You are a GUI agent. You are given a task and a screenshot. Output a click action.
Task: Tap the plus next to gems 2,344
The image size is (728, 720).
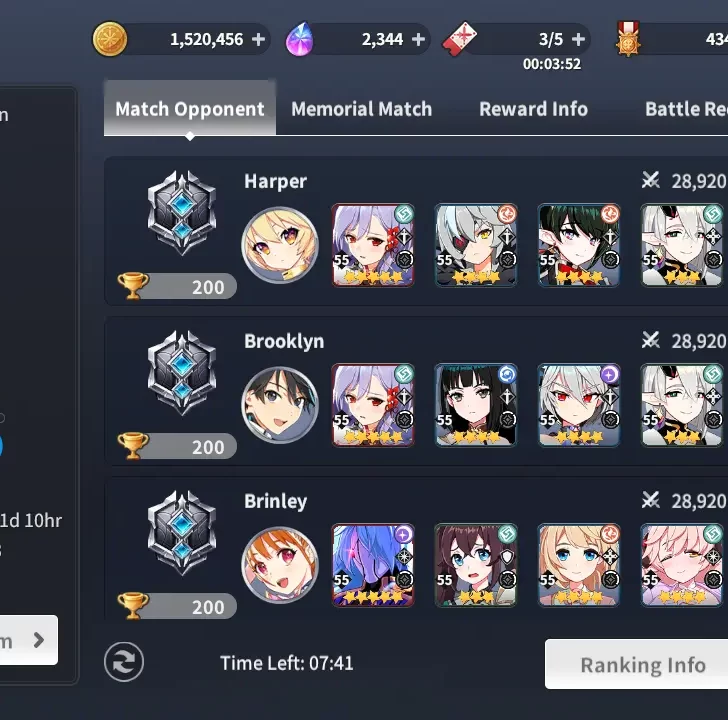click(x=418, y=39)
